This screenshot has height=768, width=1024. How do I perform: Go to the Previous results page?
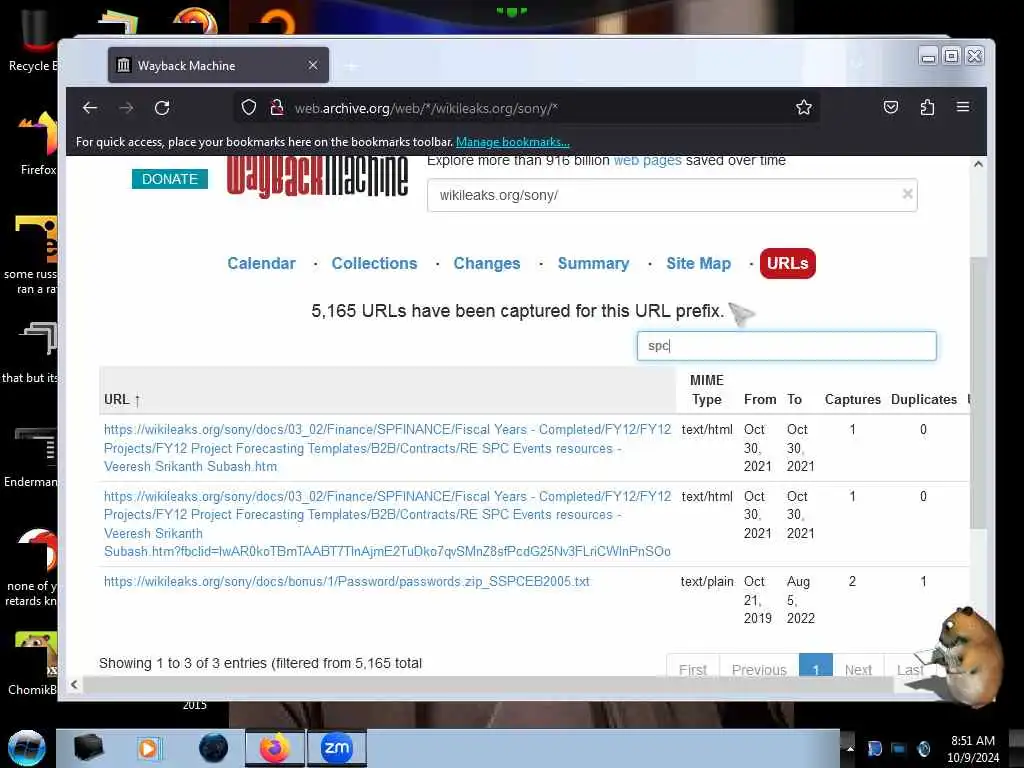(x=759, y=667)
